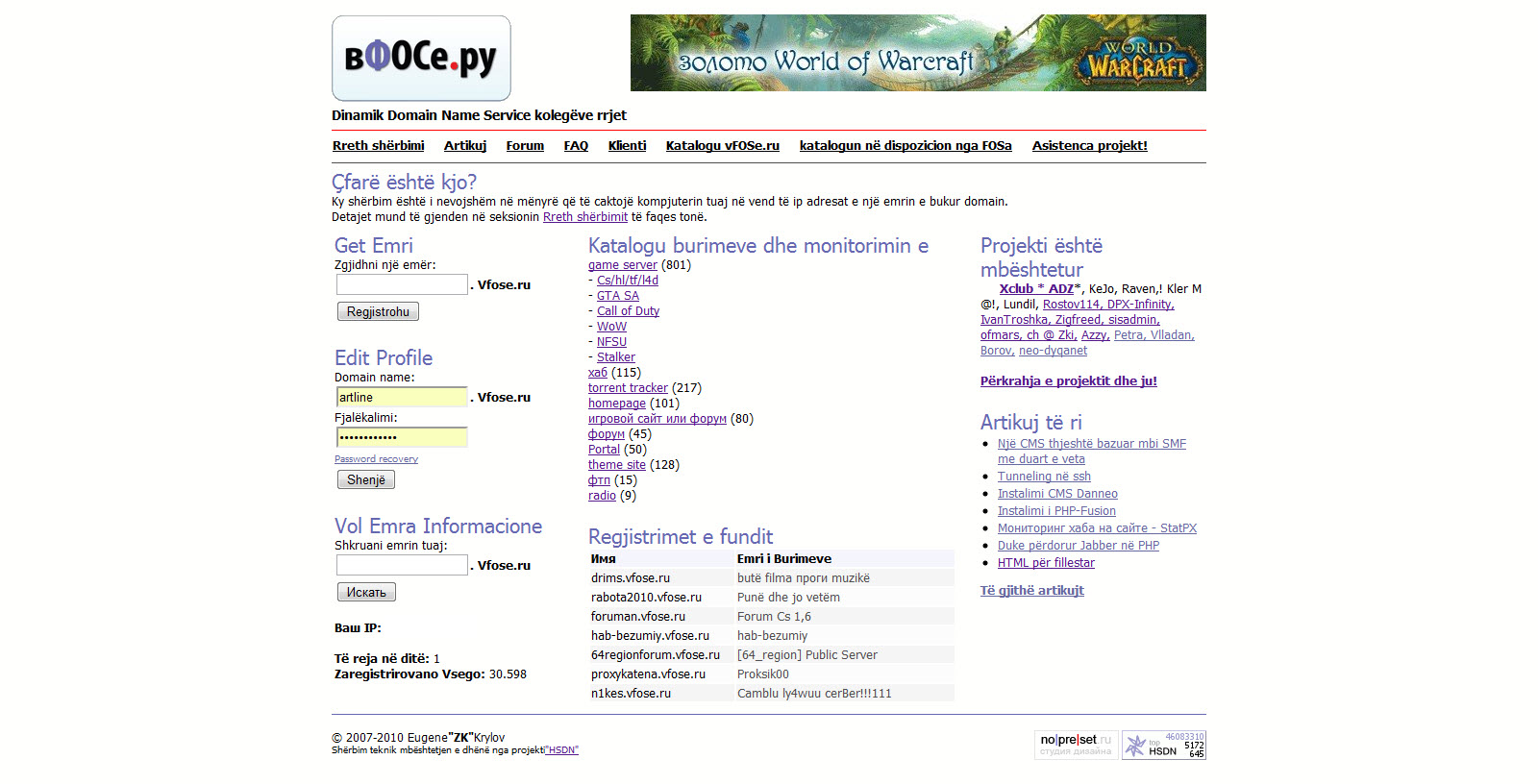Open the FAQ menu item
The image size is (1538, 784).
[576, 146]
